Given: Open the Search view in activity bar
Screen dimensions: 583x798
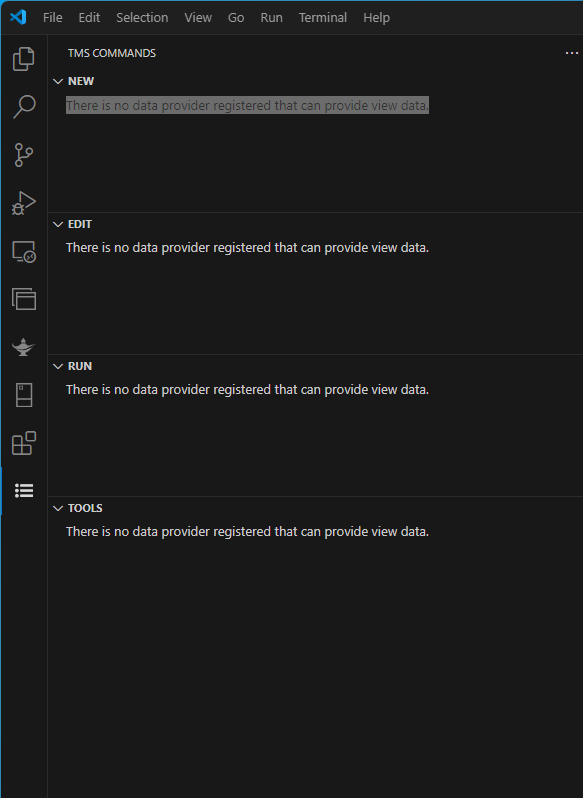Looking at the screenshot, I should [23, 106].
